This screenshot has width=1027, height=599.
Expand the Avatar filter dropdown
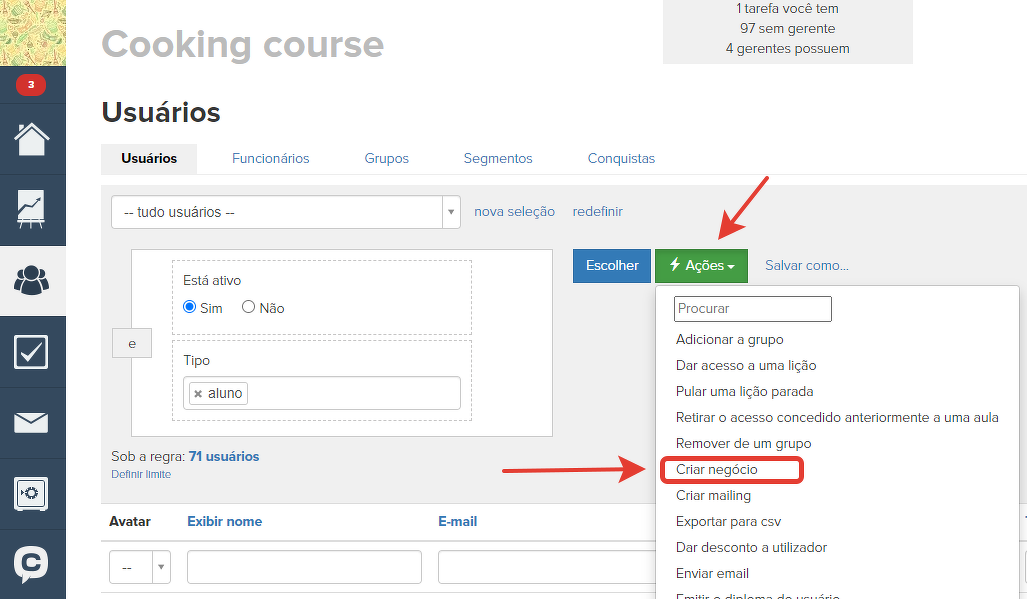click(x=160, y=567)
